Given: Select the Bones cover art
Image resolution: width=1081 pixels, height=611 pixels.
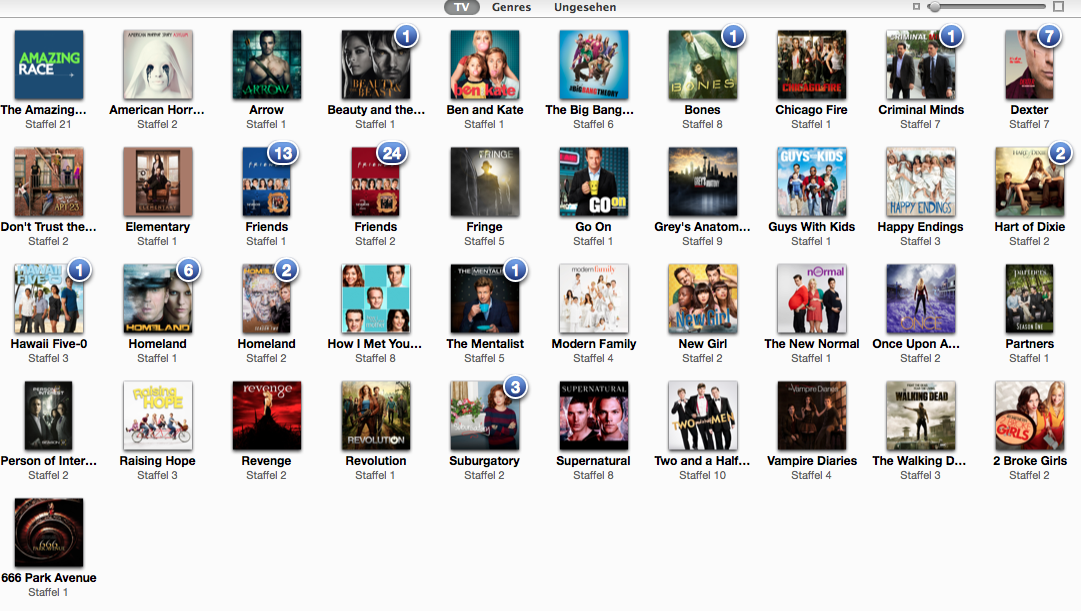Looking at the screenshot, I should point(702,65).
